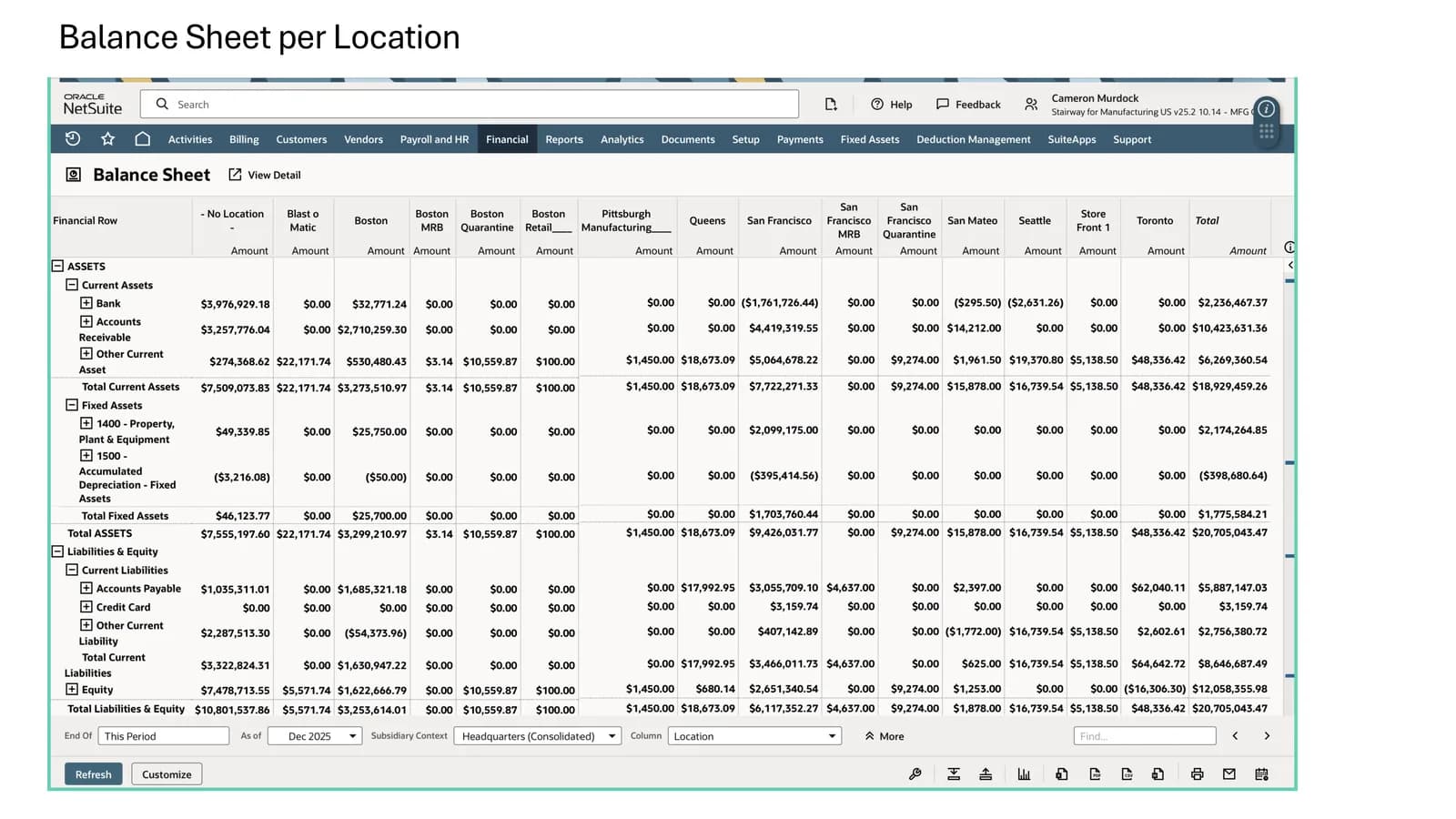Open the Activities menu
The width and height of the screenshot is (1456, 819).
(x=190, y=139)
